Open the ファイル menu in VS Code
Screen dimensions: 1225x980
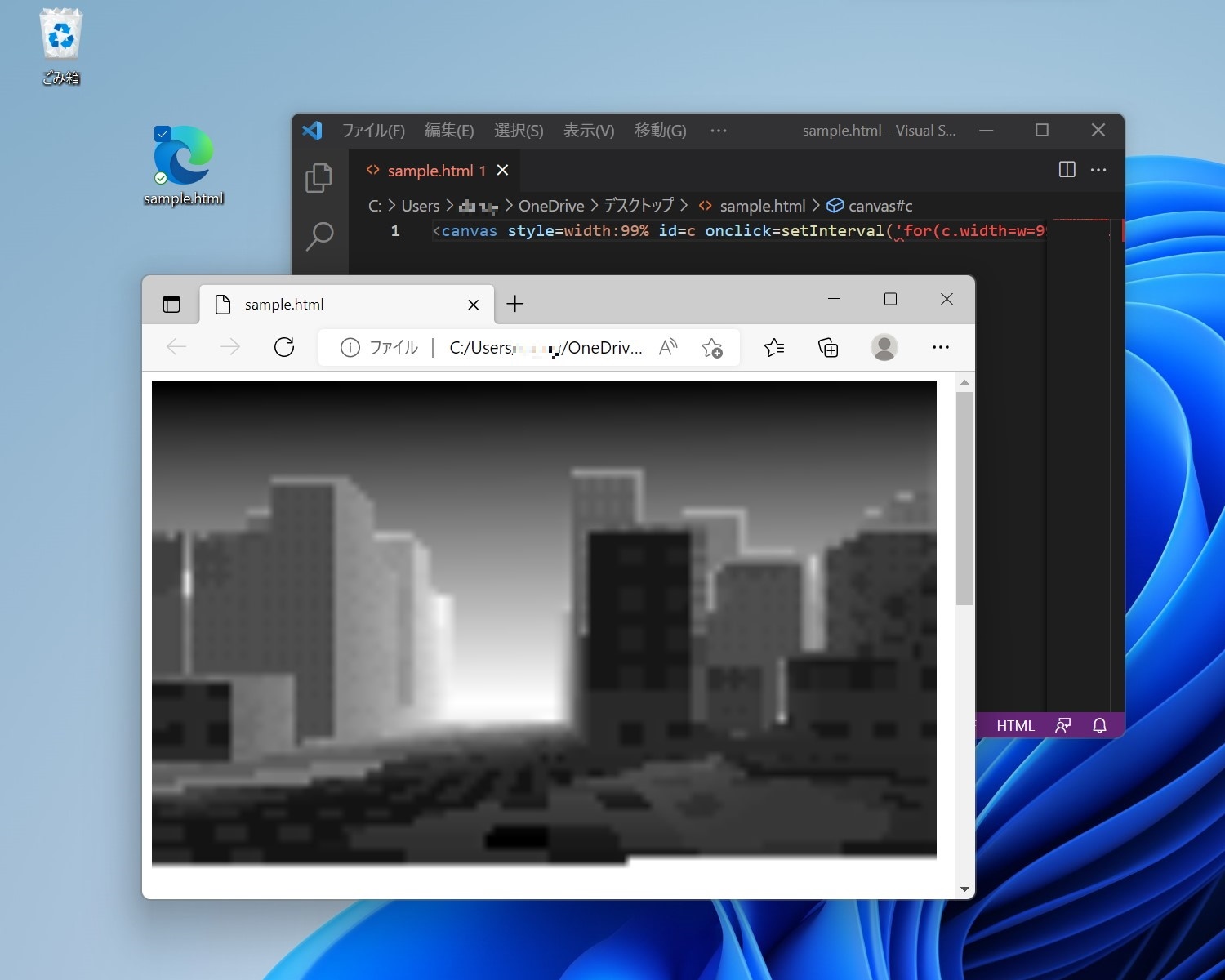click(373, 131)
